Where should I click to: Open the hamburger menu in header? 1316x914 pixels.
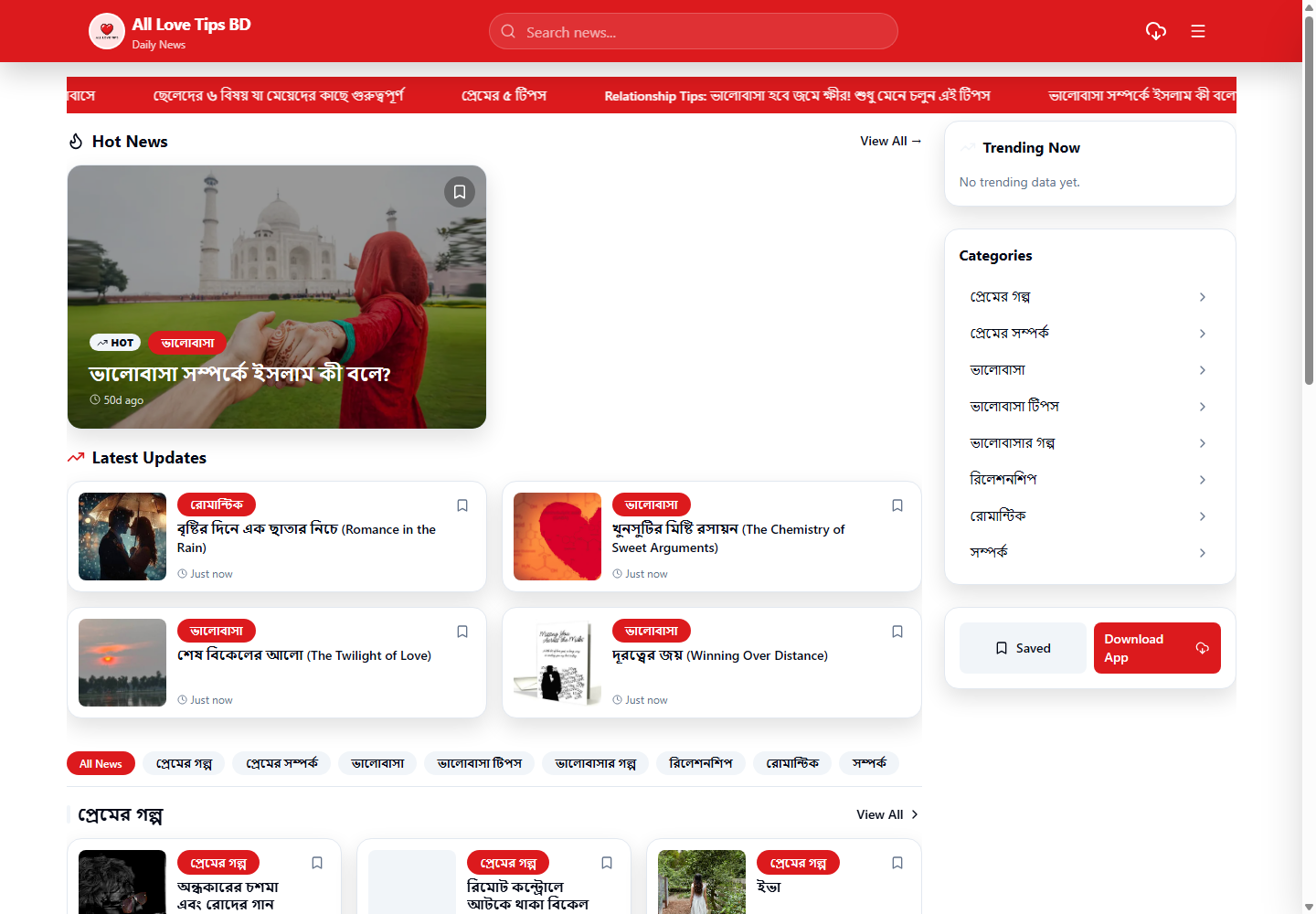[1198, 31]
